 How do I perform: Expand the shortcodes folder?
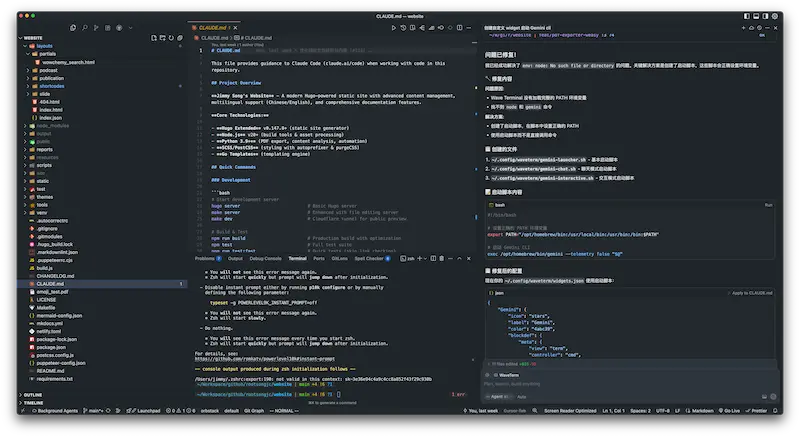[x=29, y=86]
